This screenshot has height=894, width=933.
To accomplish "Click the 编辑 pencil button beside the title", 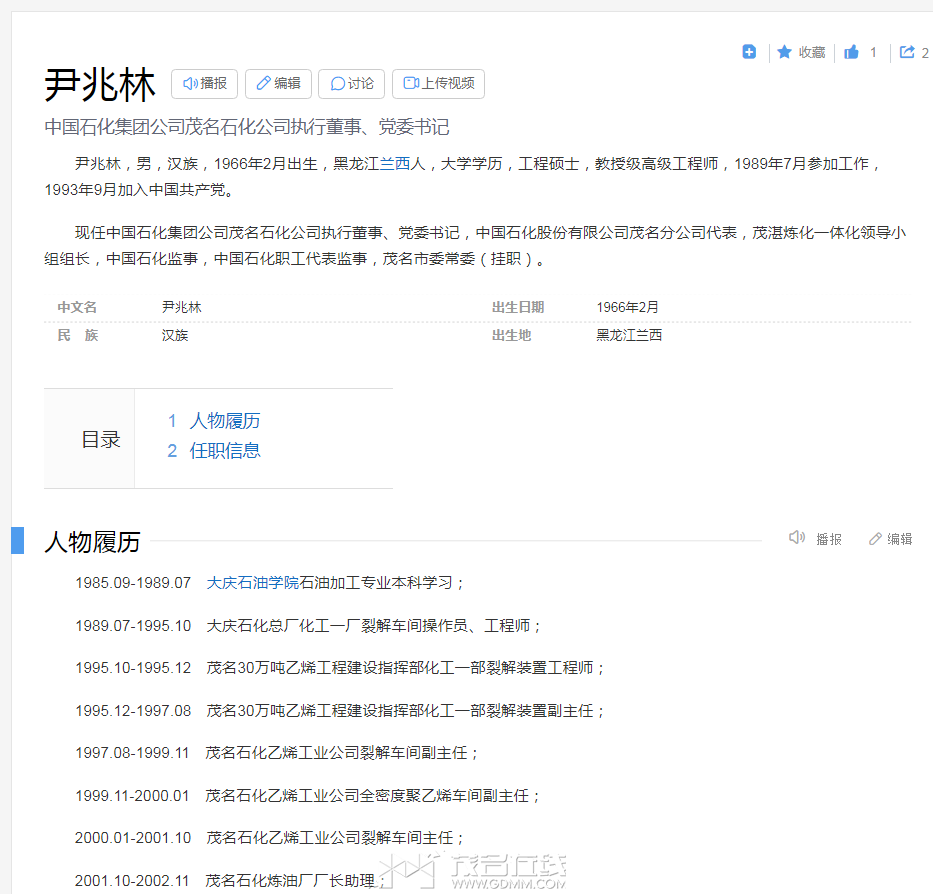I will (x=278, y=83).
